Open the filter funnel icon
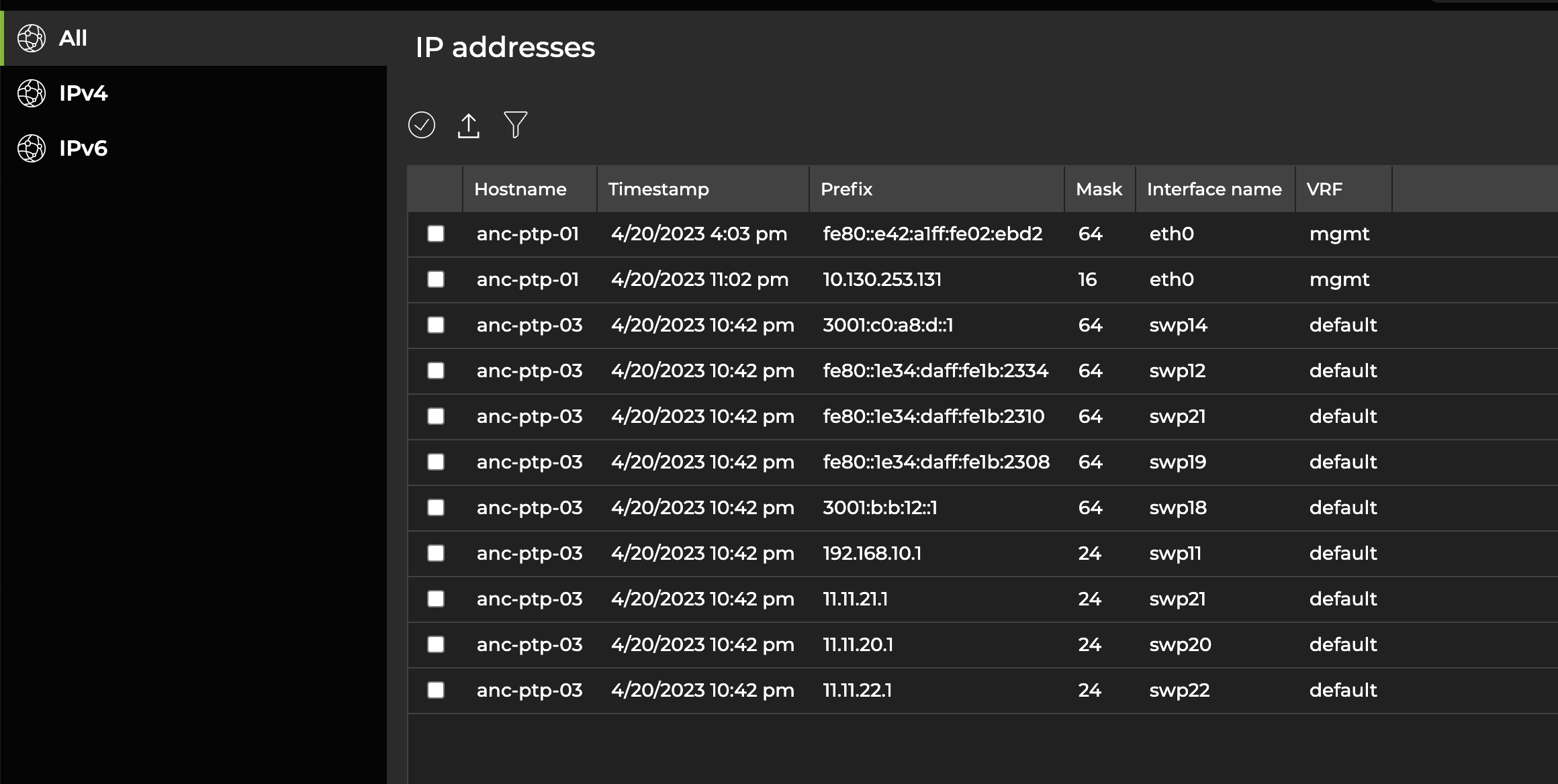The height and width of the screenshot is (784, 1558). [516, 125]
